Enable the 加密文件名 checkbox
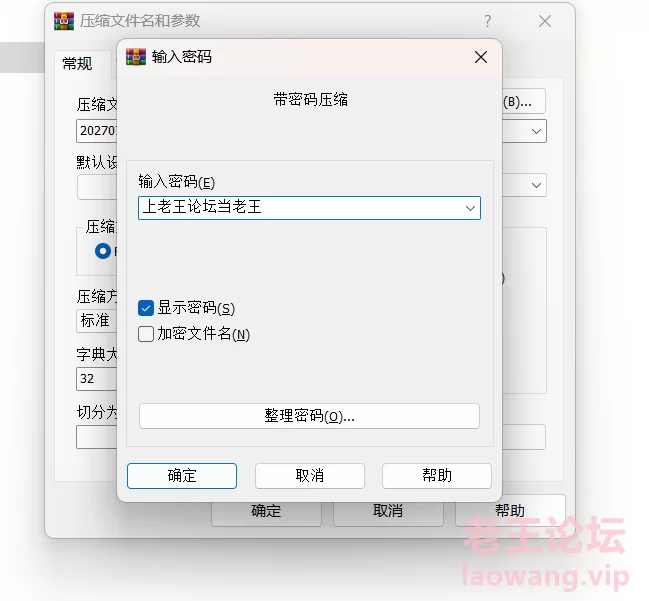The height and width of the screenshot is (601, 649). point(146,334)
